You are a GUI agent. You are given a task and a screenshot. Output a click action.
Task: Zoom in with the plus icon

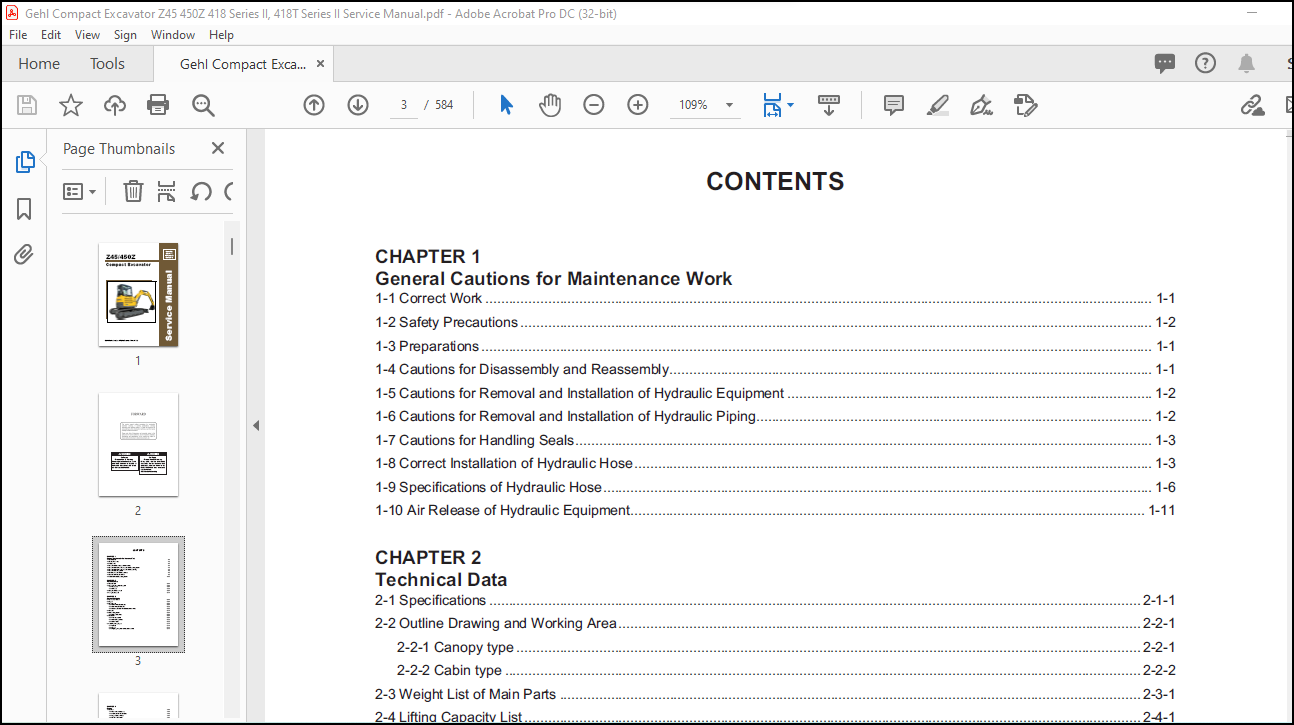pyautogui.click(x=638, y=105)
